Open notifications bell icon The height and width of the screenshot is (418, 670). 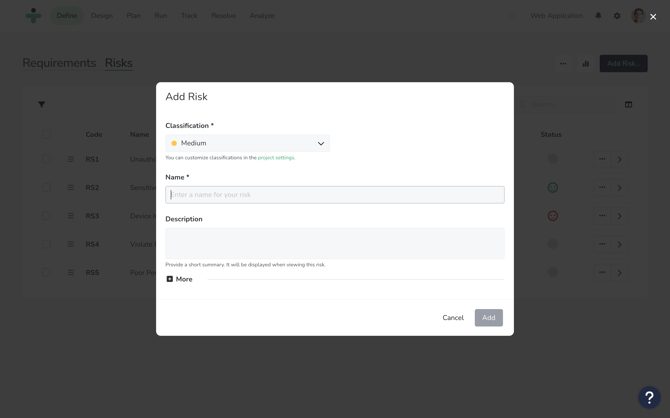pos(599,16)
